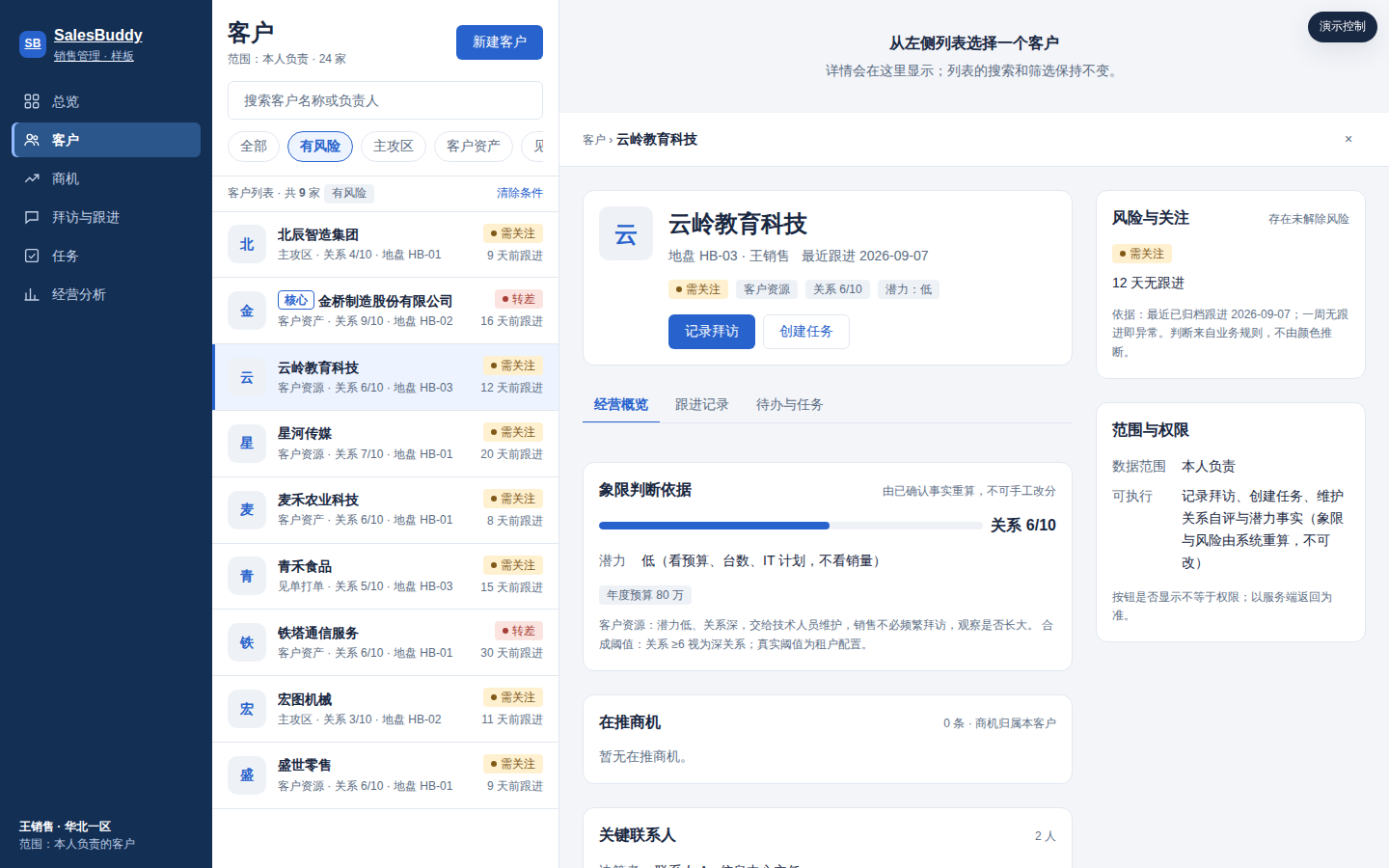Click the 盛 avatar of 盛世零售
Screen dimensions: 1389x868
[247, 775]
